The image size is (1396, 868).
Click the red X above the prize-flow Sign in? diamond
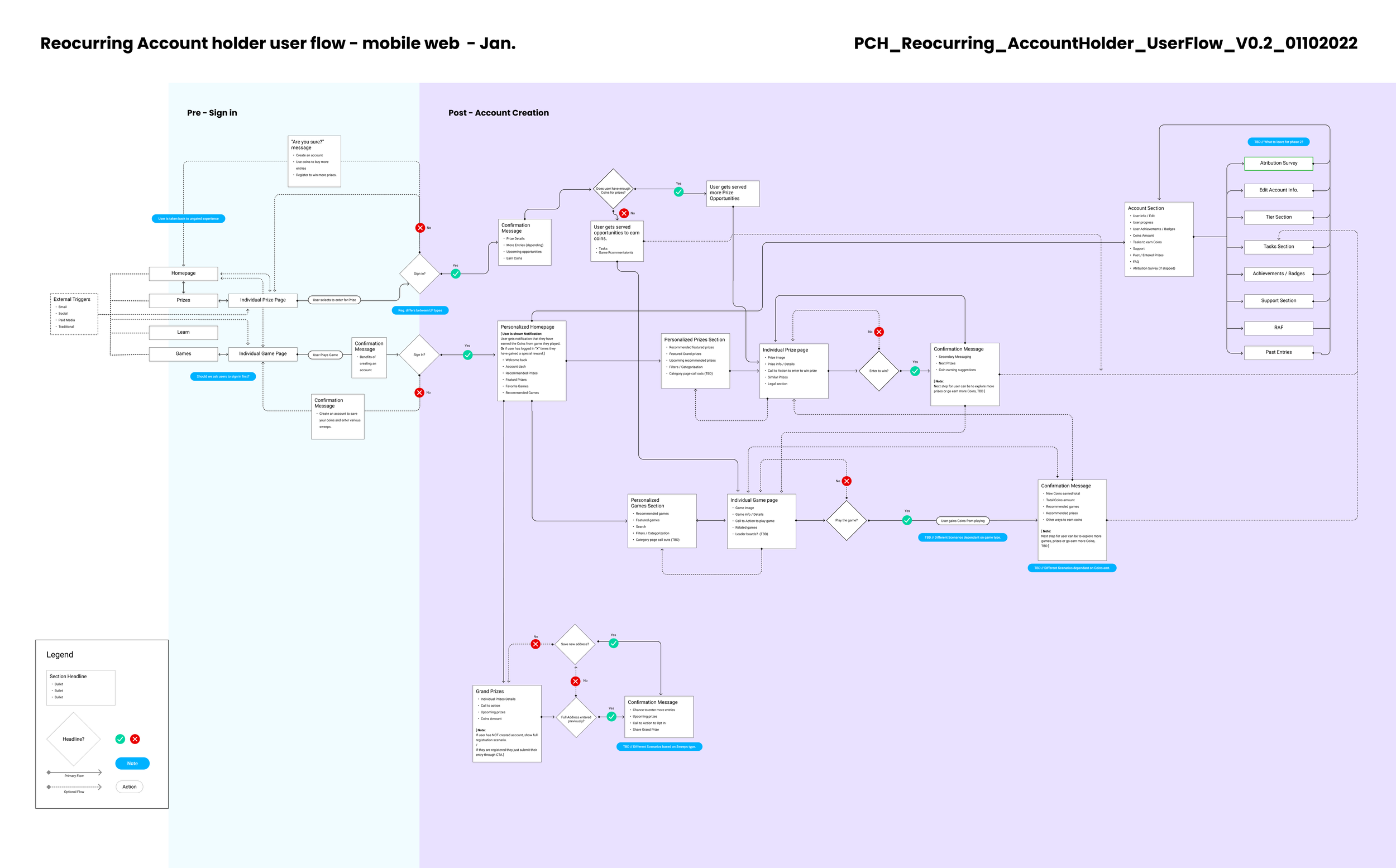pyautogui.click(x=420, y=228)
